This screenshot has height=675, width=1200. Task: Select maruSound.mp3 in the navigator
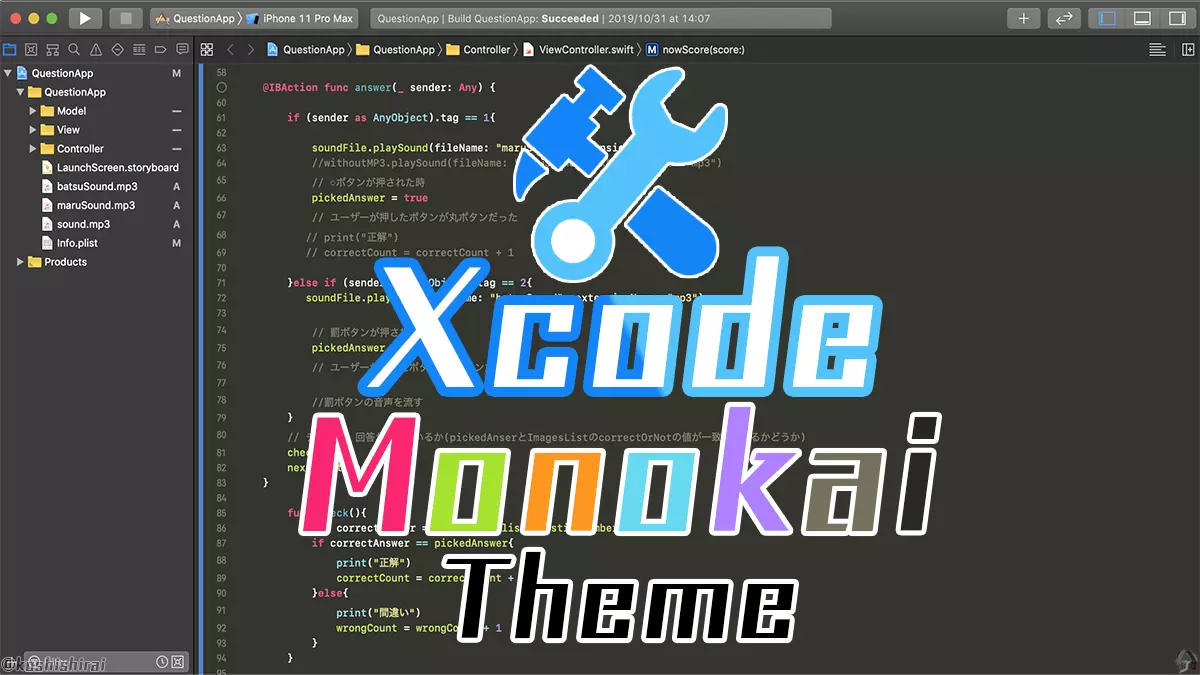pos(98,205)
